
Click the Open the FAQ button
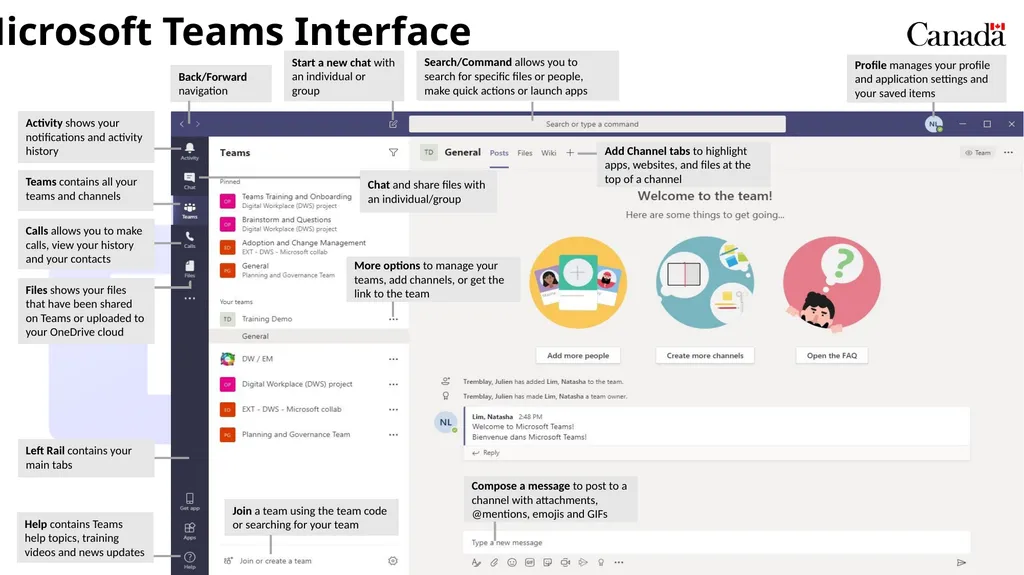click(x=831, y=355)
